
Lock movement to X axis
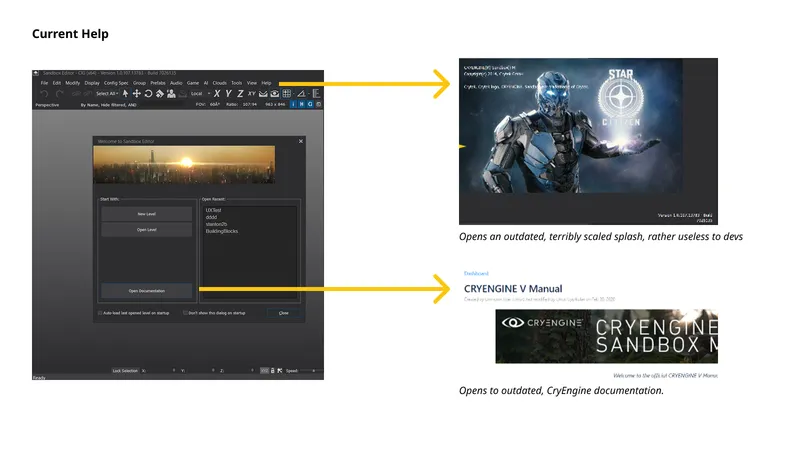(x=217, y=93)
